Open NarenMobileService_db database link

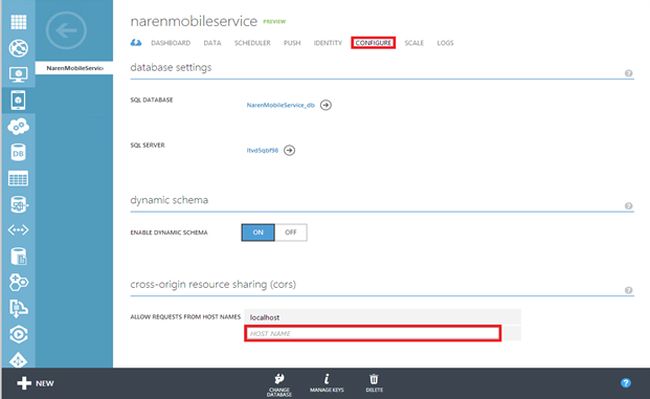(281, 105)
